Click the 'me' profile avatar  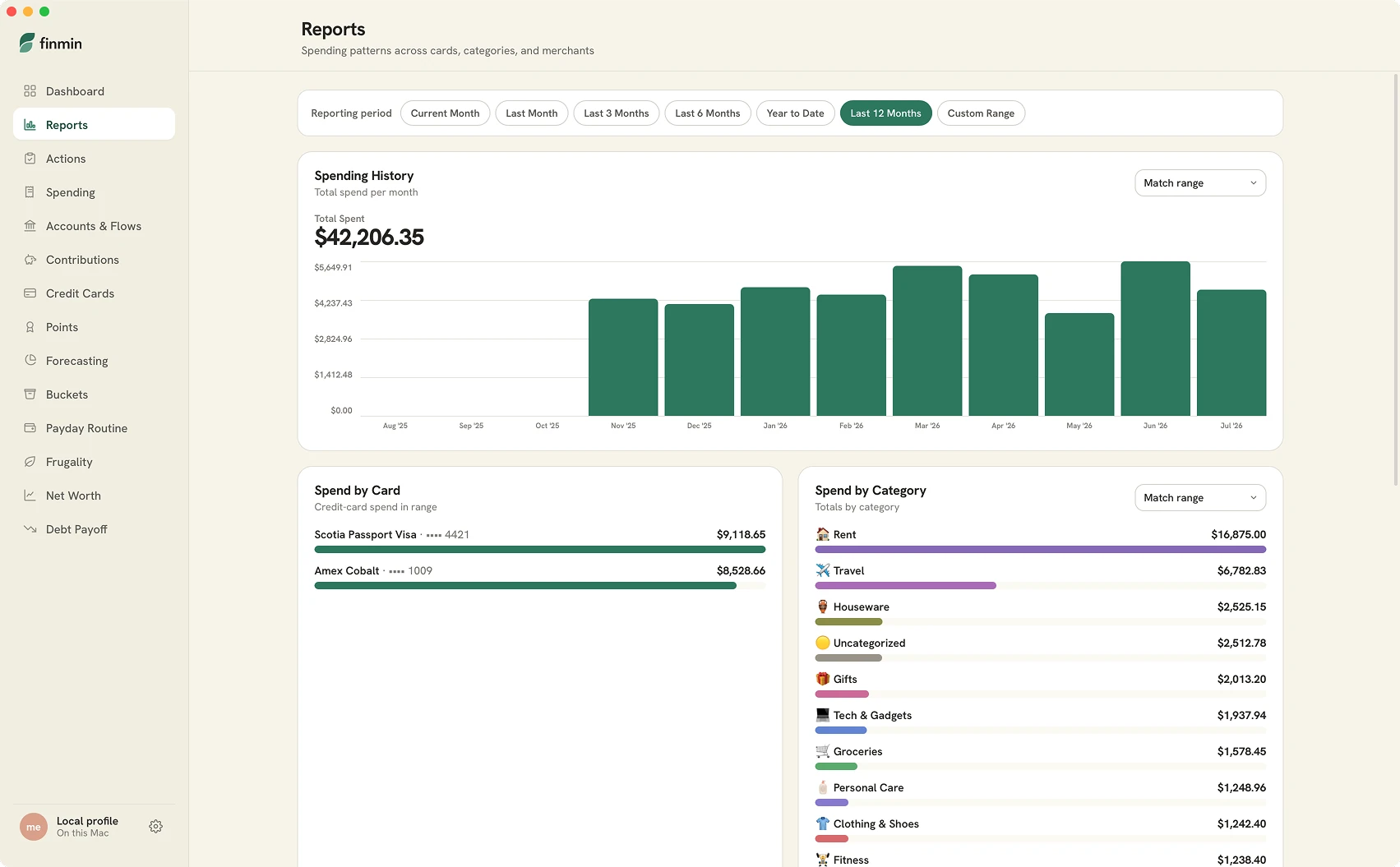(34, 827)
